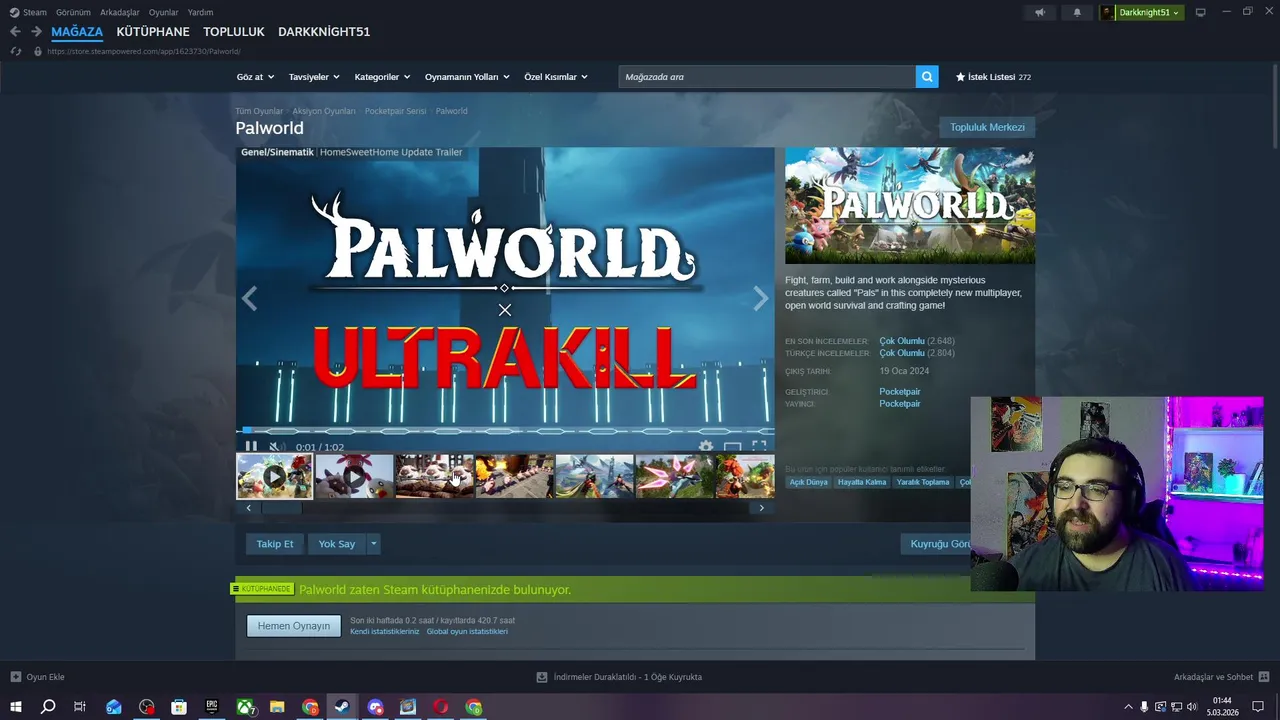Open Global oyun istatistikleri link

click(x=467, y=632)
